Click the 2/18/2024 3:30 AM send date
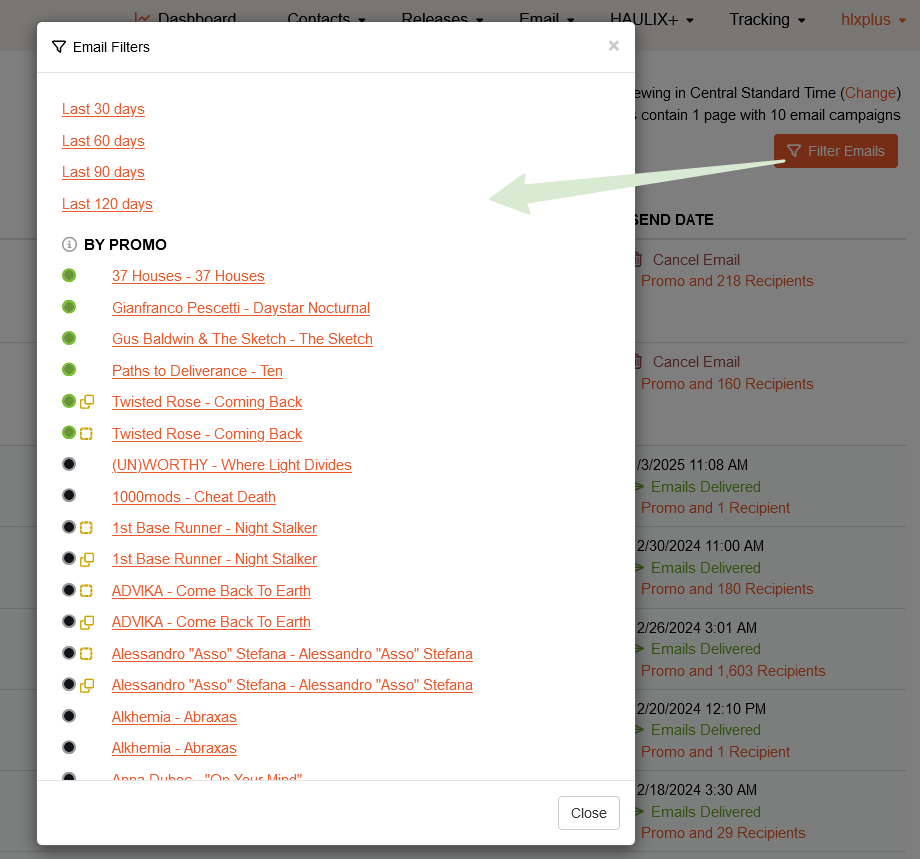Screen dimensions: 920x859 [x=696, y=790]
